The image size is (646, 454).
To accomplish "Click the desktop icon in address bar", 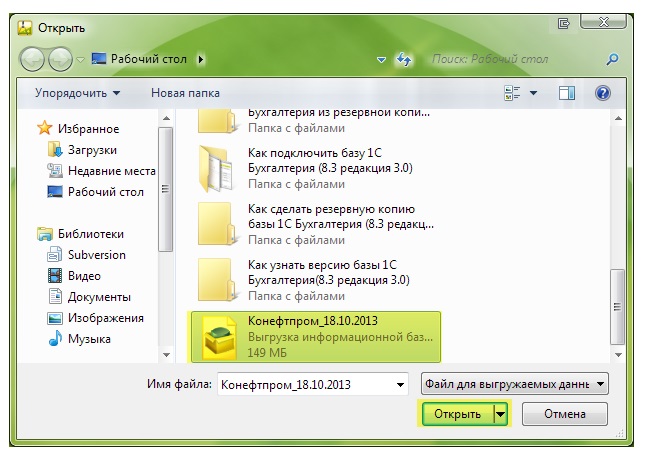I will pyautogui.click(x=99, y=59).
